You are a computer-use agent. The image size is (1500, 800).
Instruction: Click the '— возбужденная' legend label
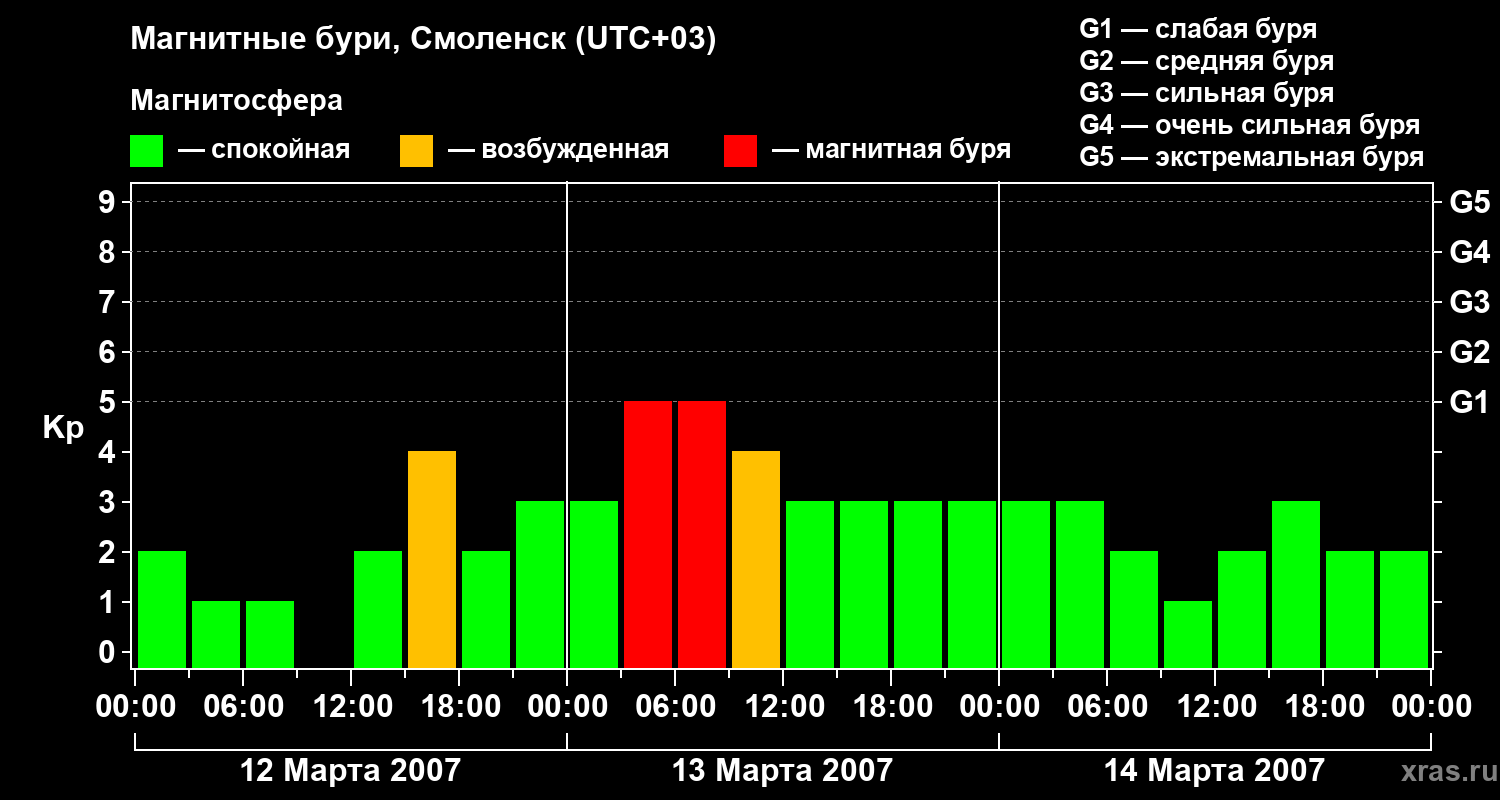click(558, 150)
